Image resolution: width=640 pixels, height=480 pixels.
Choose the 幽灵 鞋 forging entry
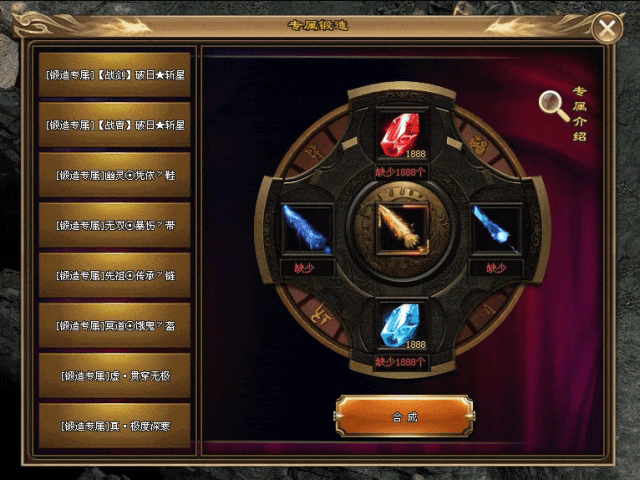point(115,175)
